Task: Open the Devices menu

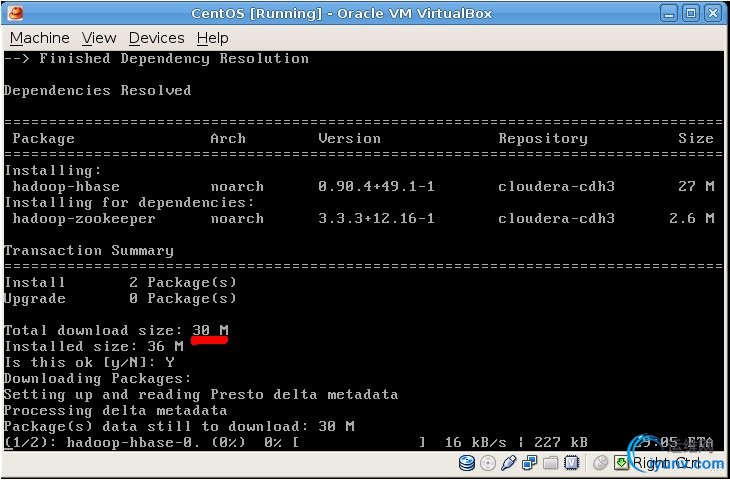Action: tap(156, 38)
